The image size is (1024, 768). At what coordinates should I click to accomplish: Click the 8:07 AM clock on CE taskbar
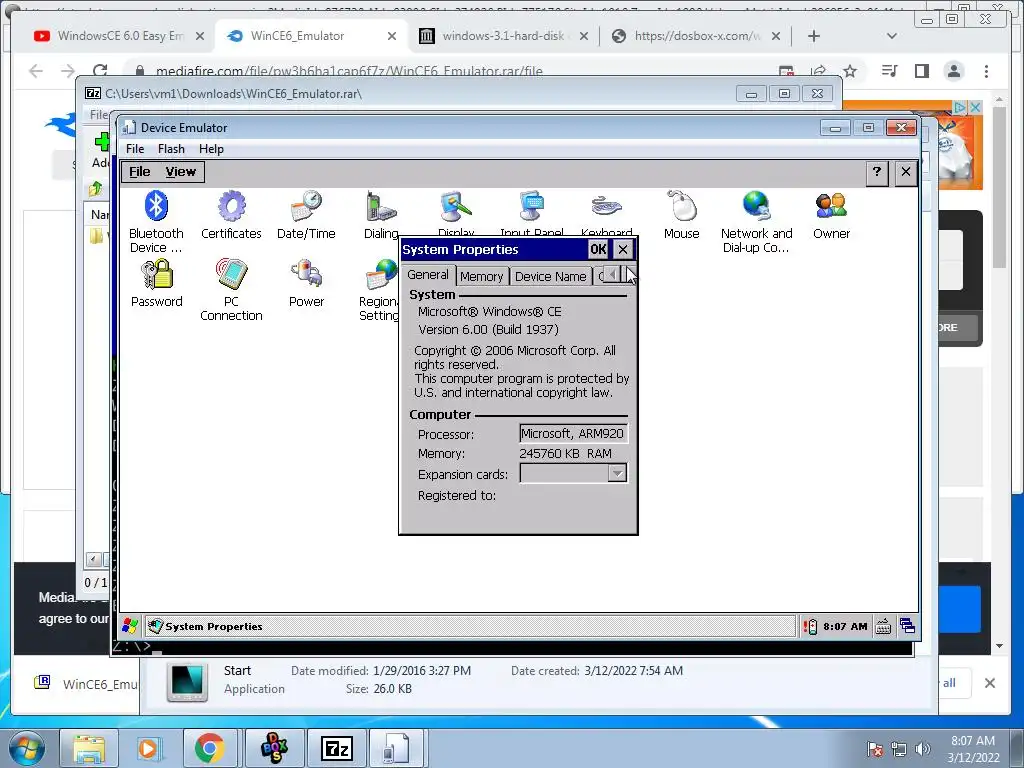coord(845,626)
